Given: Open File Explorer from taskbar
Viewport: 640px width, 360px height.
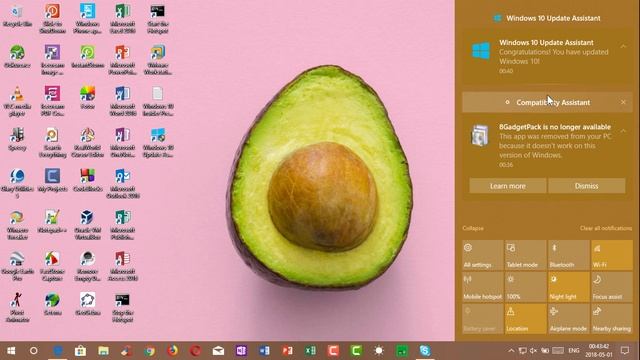Looking at the screenshot, I should tap(103, 351).
